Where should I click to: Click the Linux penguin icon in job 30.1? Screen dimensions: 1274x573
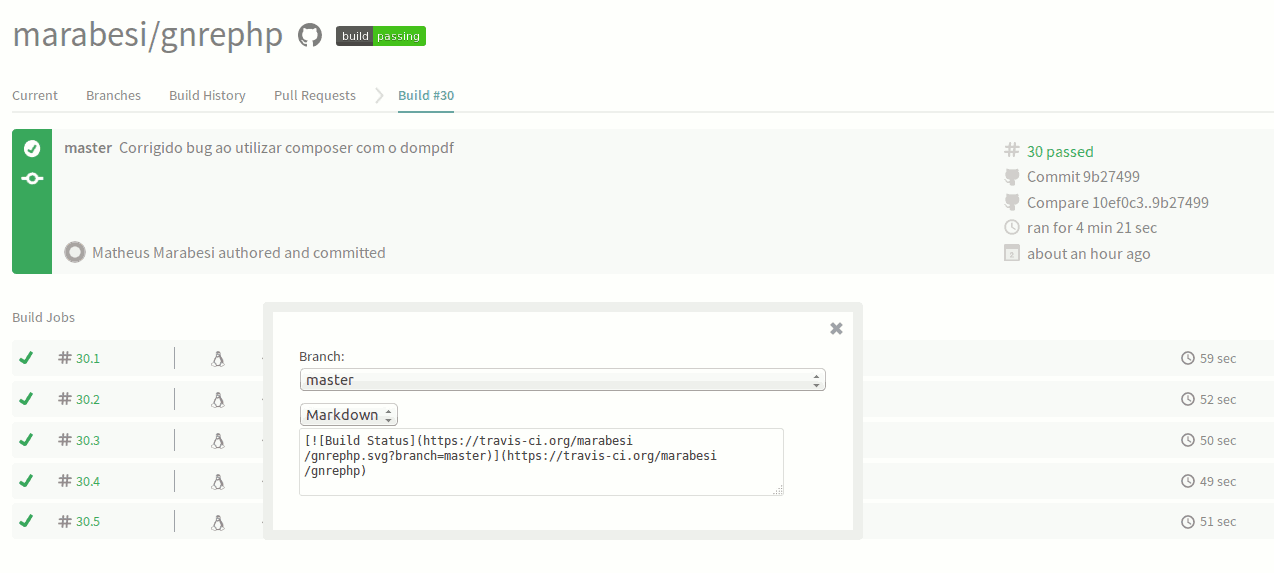tap(217, 358)
